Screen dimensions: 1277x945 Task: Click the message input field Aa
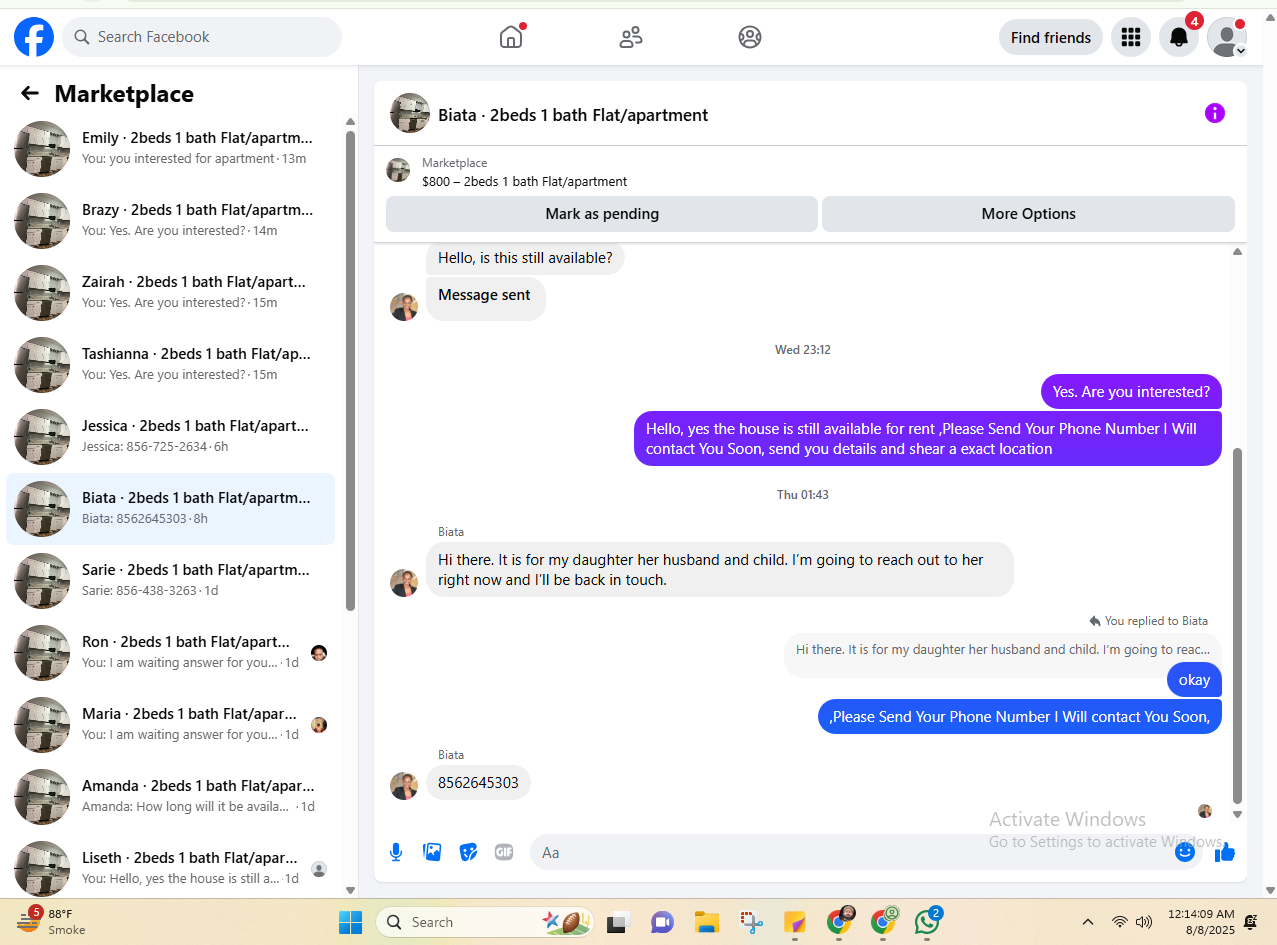(850, 852)
